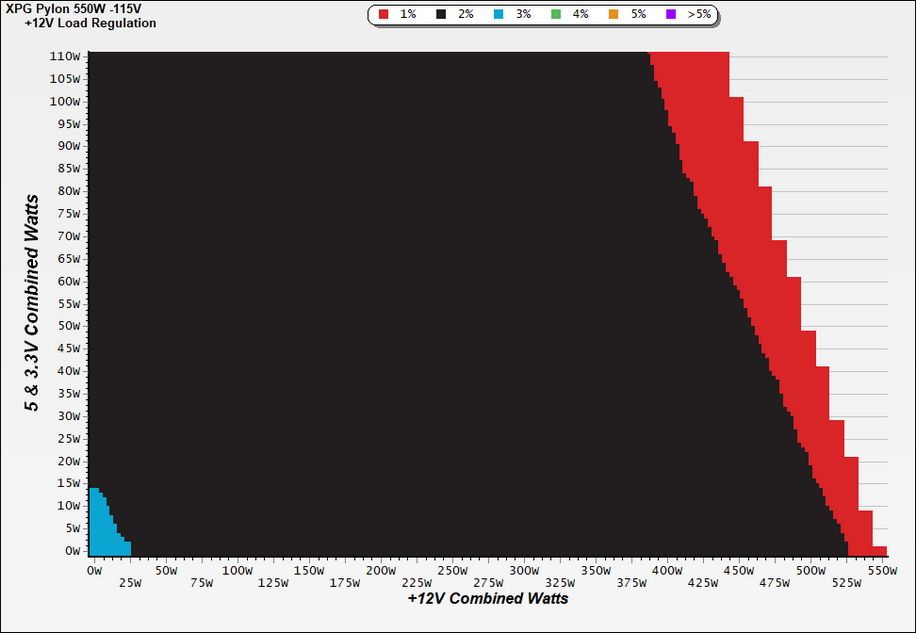Click the 110W y-axis label
Viewport: 916px width, 633px height.
click(65, 57)
